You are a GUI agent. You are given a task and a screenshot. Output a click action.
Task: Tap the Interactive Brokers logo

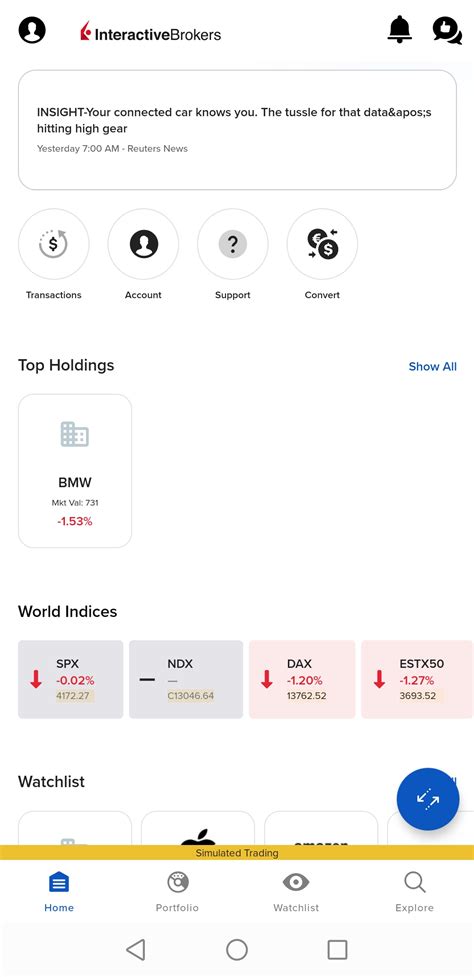tap(150, 32)
